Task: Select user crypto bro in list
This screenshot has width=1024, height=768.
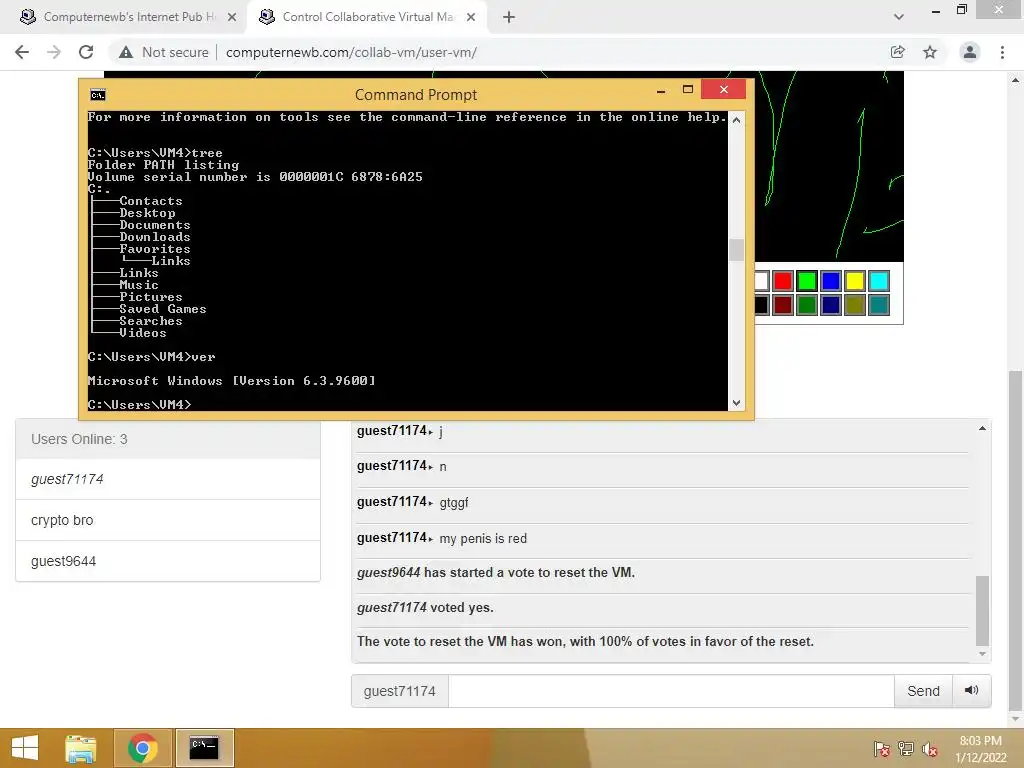Action: pos(168,520)
